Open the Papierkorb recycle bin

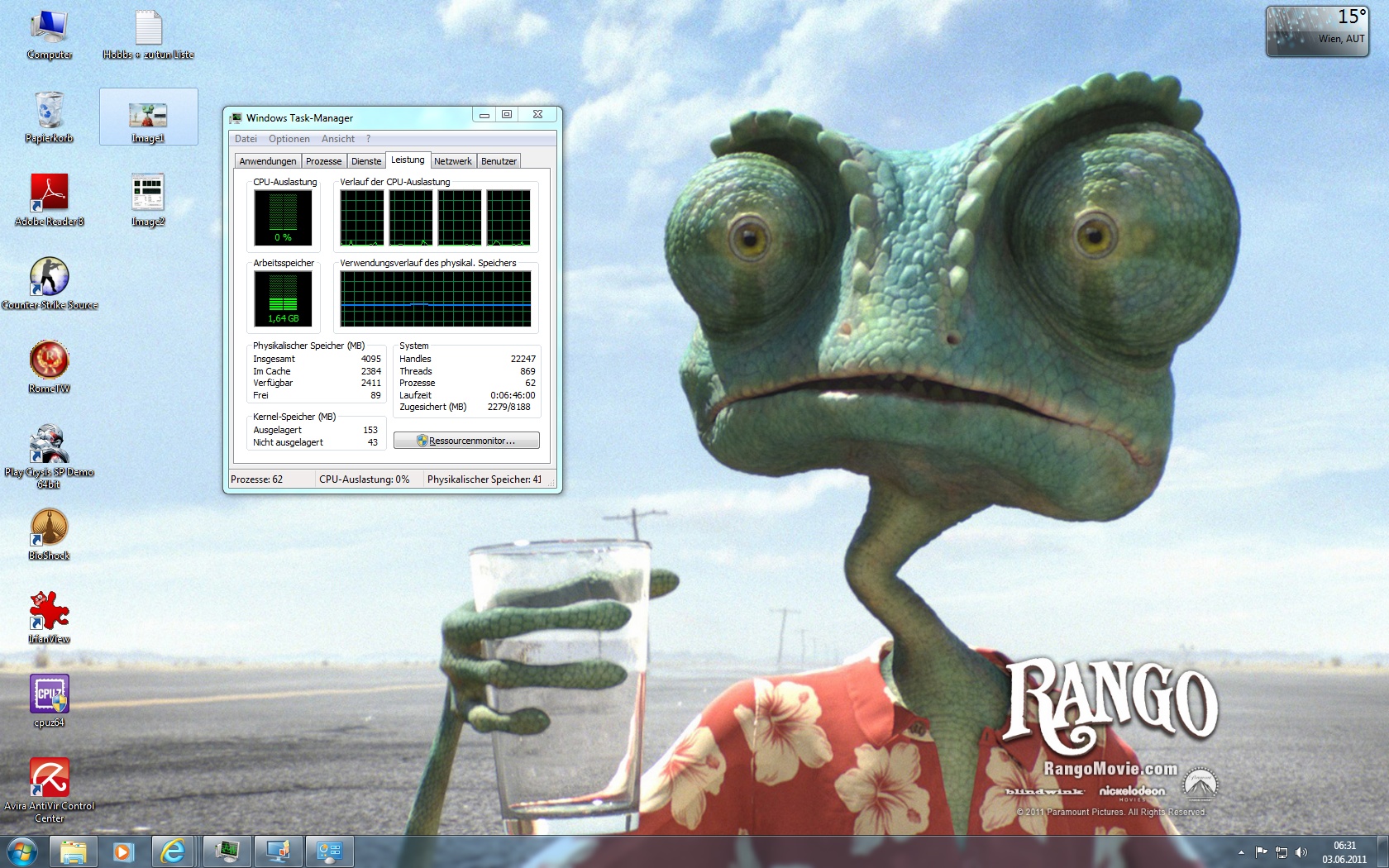[49, 117]
